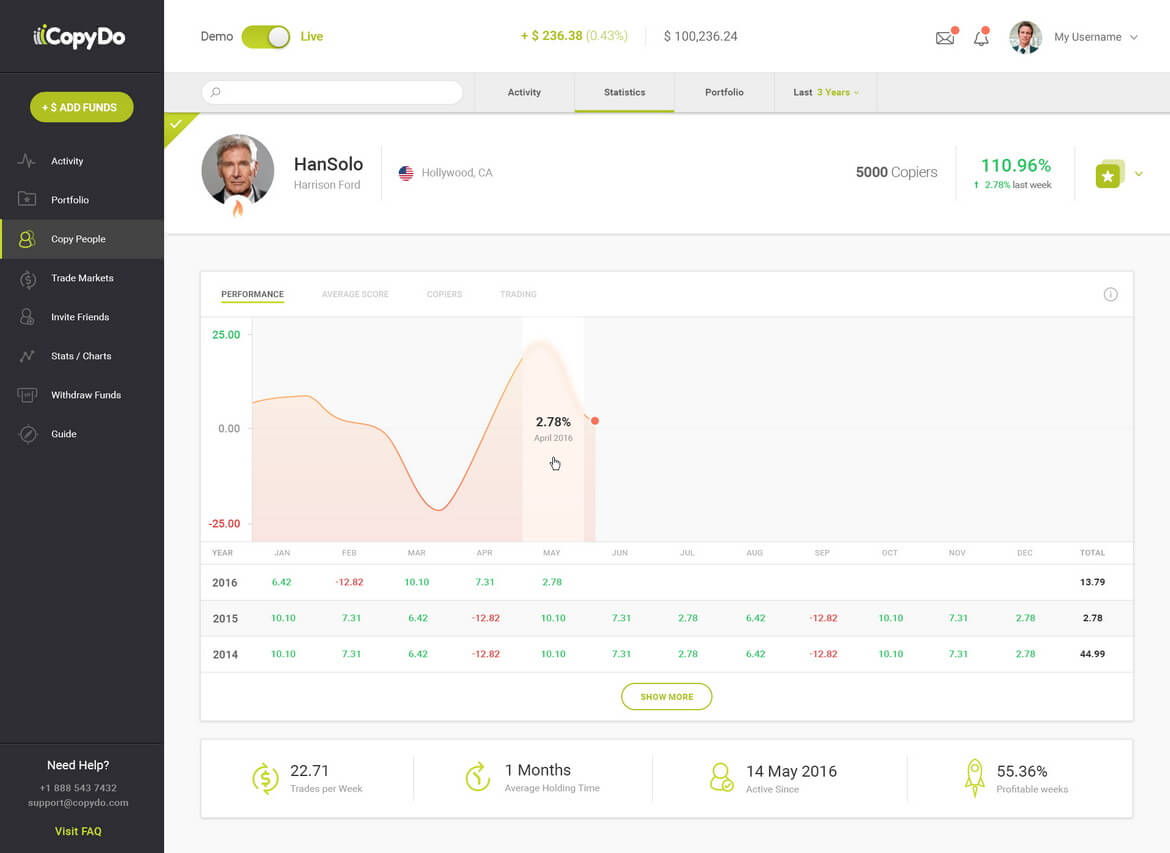
Task: Open Invite Friends in the sidebar
Action: (x=80, y=317)
